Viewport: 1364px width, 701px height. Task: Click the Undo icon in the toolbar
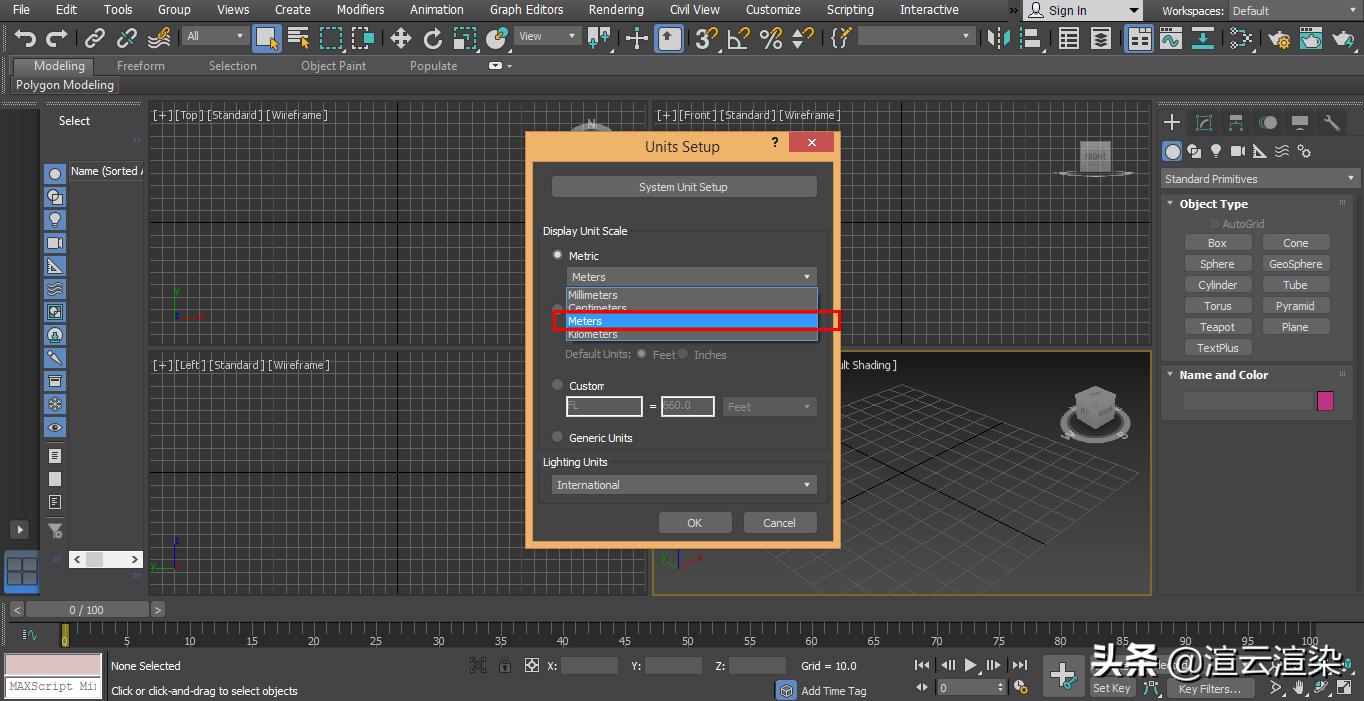(24, 38)
